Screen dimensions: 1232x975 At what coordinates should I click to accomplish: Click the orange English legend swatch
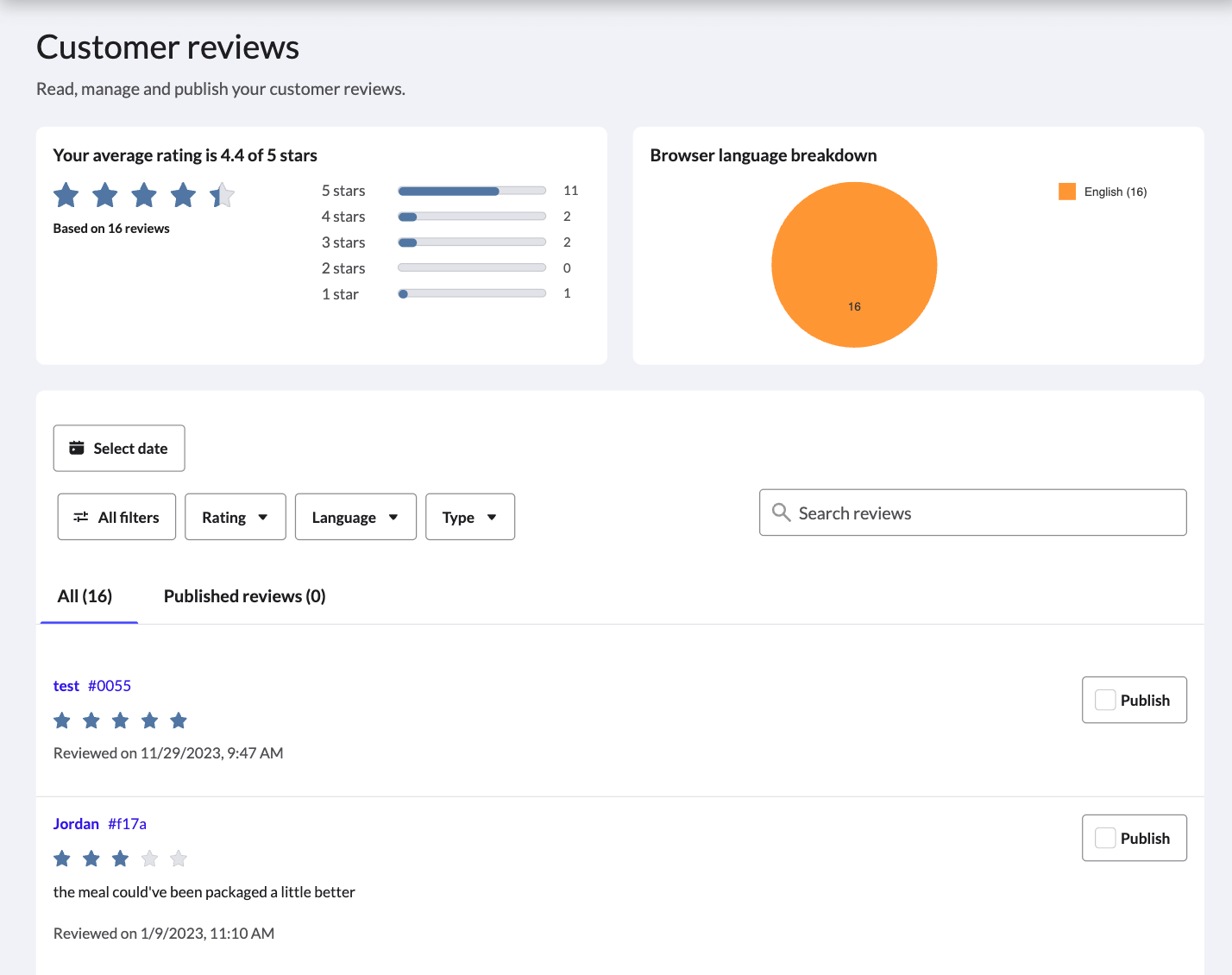[x=1067, y=191]
